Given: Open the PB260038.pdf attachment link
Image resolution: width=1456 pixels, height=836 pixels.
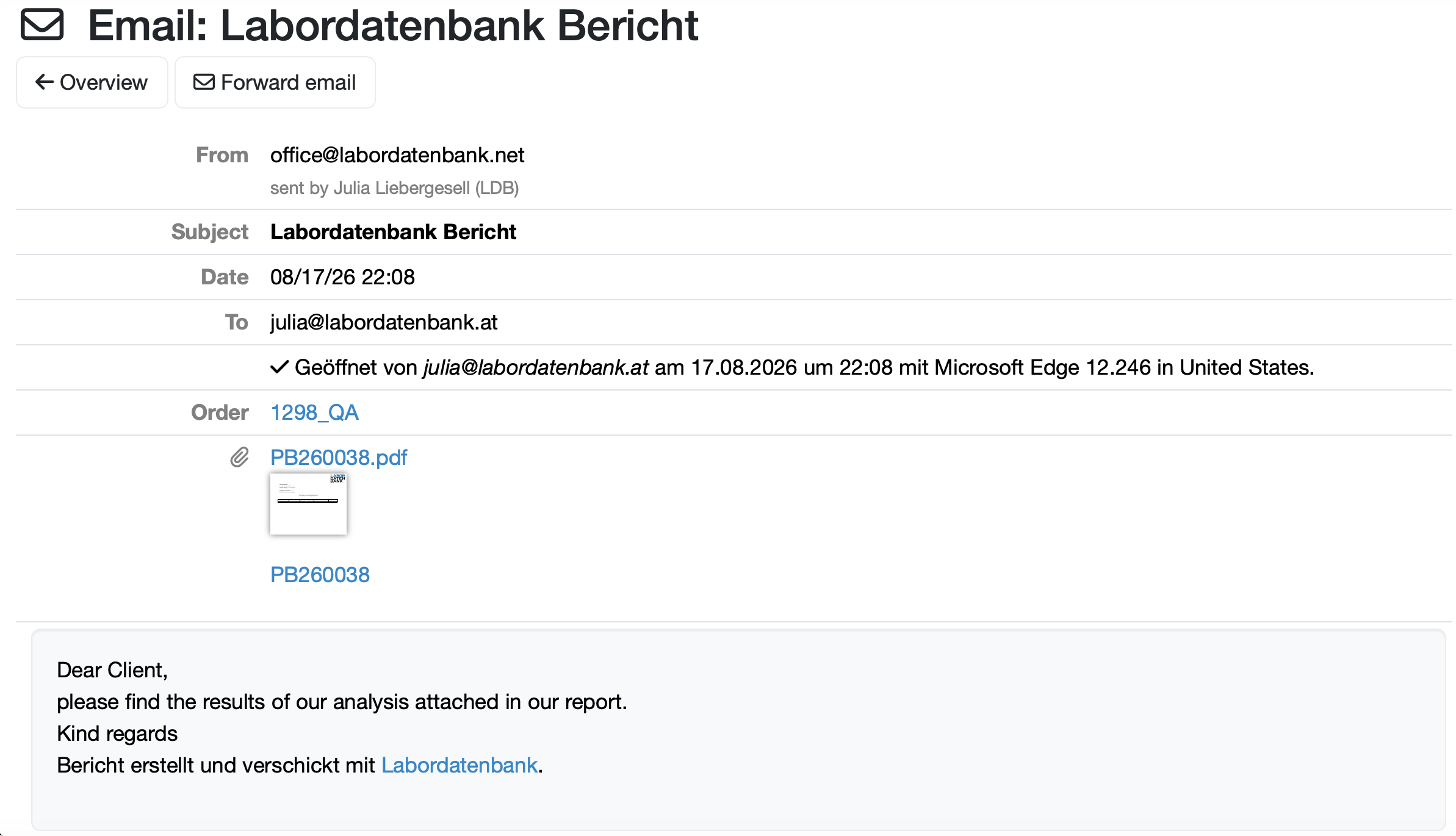Looking at the screenshot, I should [339, 458].
